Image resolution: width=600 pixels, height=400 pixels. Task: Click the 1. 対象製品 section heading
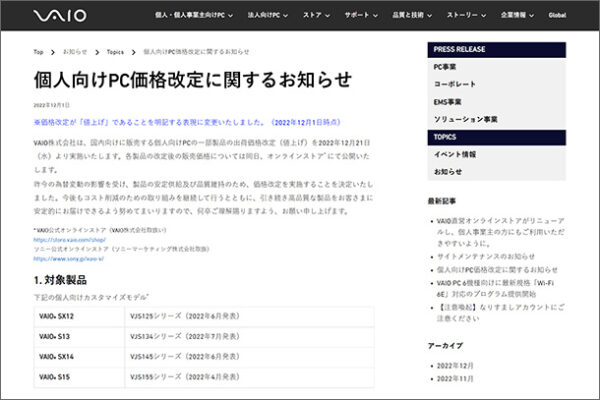pos(60,280)
